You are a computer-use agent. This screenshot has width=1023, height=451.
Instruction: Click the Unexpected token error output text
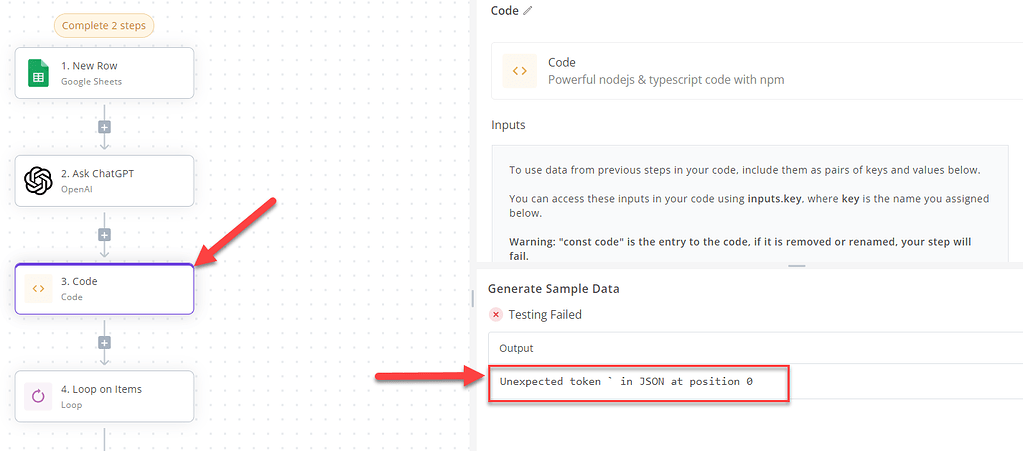626,382
